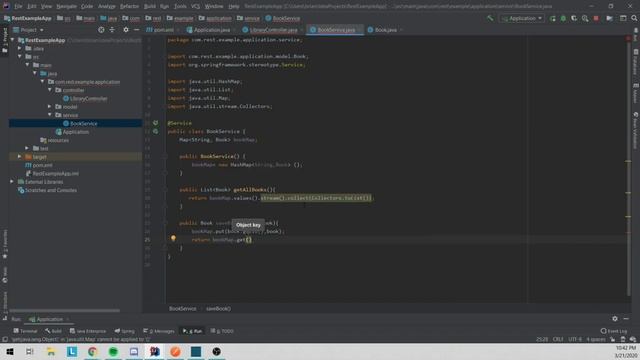Click the UTF-8 encoding status widget
The height and width of the screenshot is (360, 640).
(575, 339)
